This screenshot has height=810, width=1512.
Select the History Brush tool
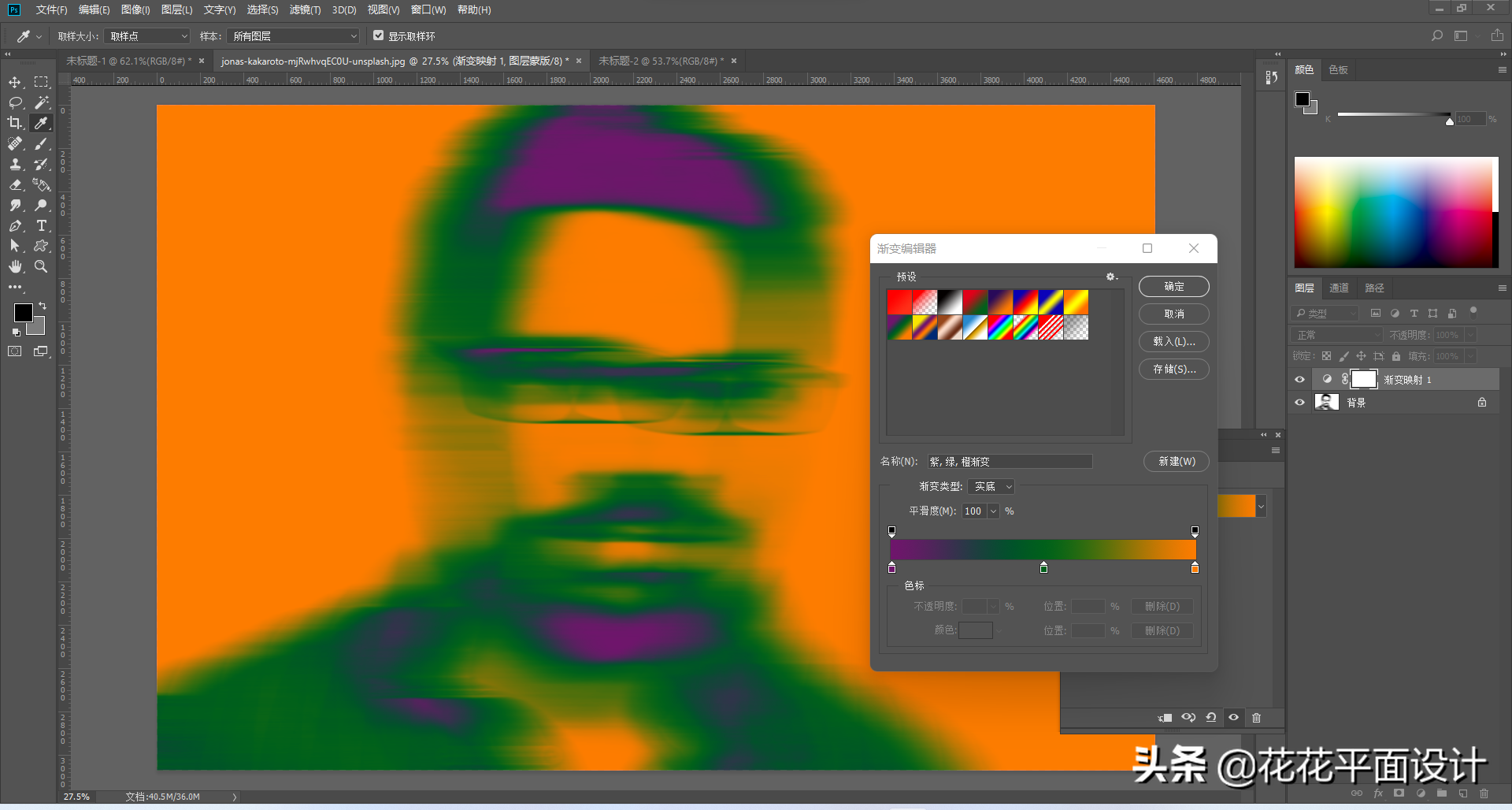point(41,164)
